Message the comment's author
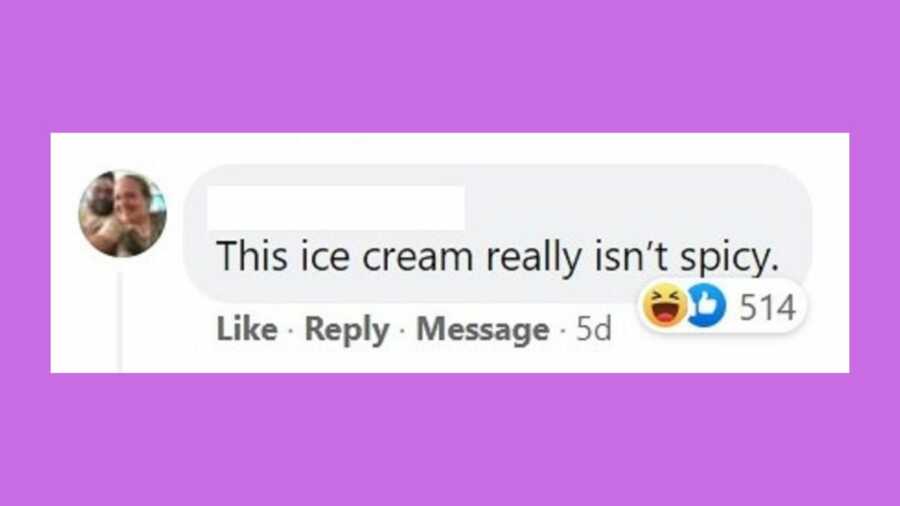This screenshot has width=900, height=506. (482, 329)
